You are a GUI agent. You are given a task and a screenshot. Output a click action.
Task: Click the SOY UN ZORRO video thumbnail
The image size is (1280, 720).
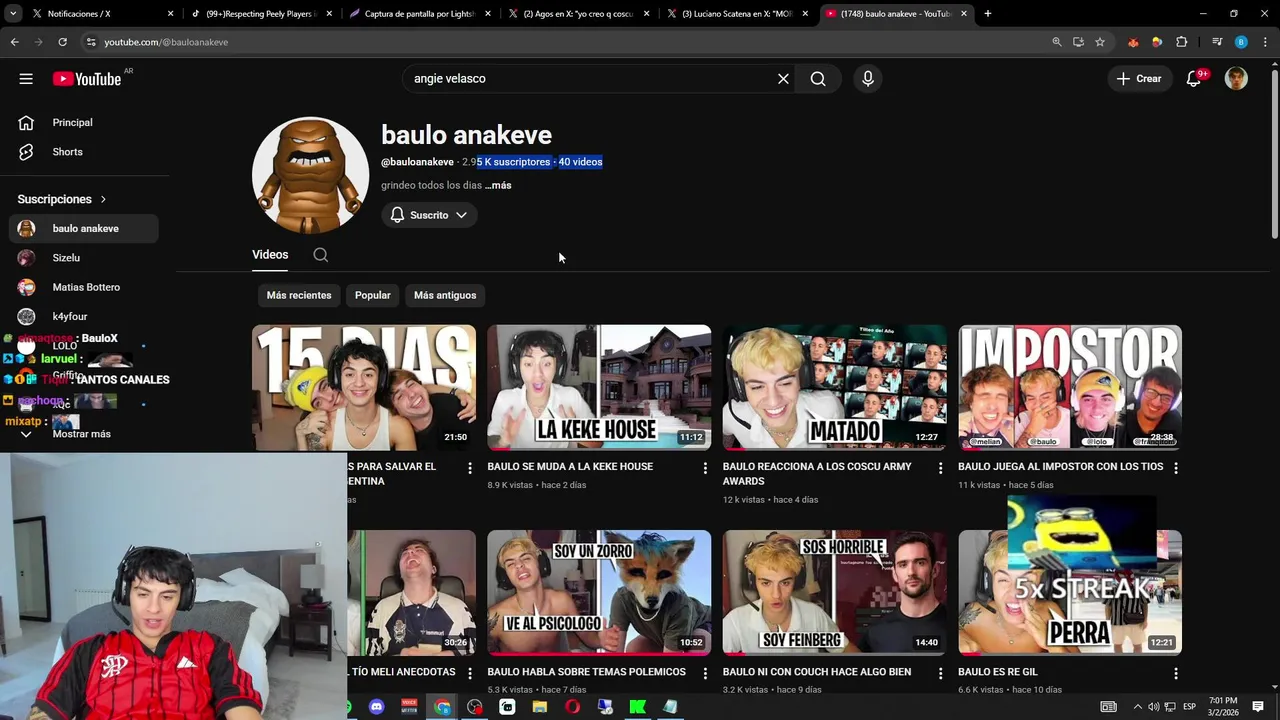click(599, 593)
